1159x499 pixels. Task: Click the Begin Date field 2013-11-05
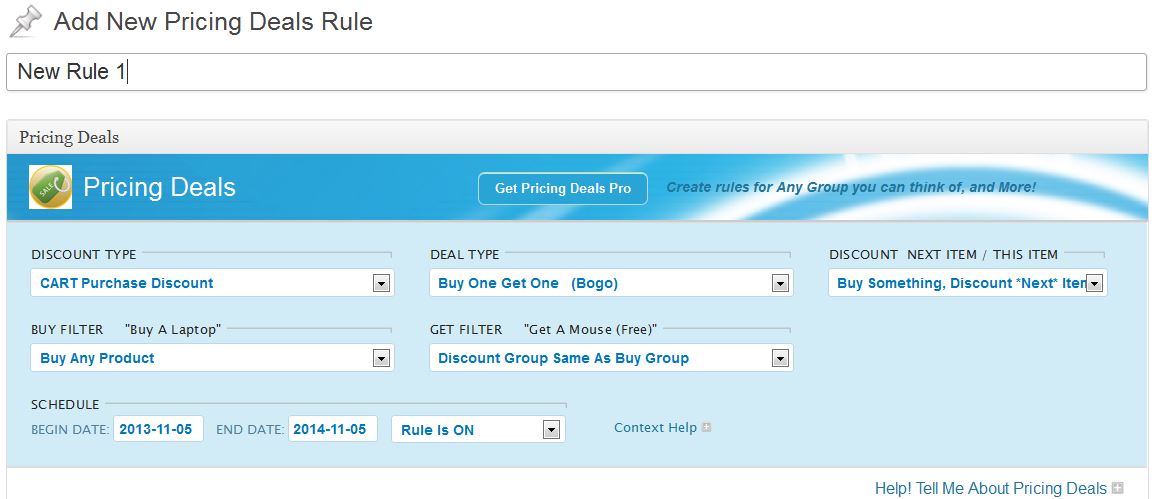(158, 429)
